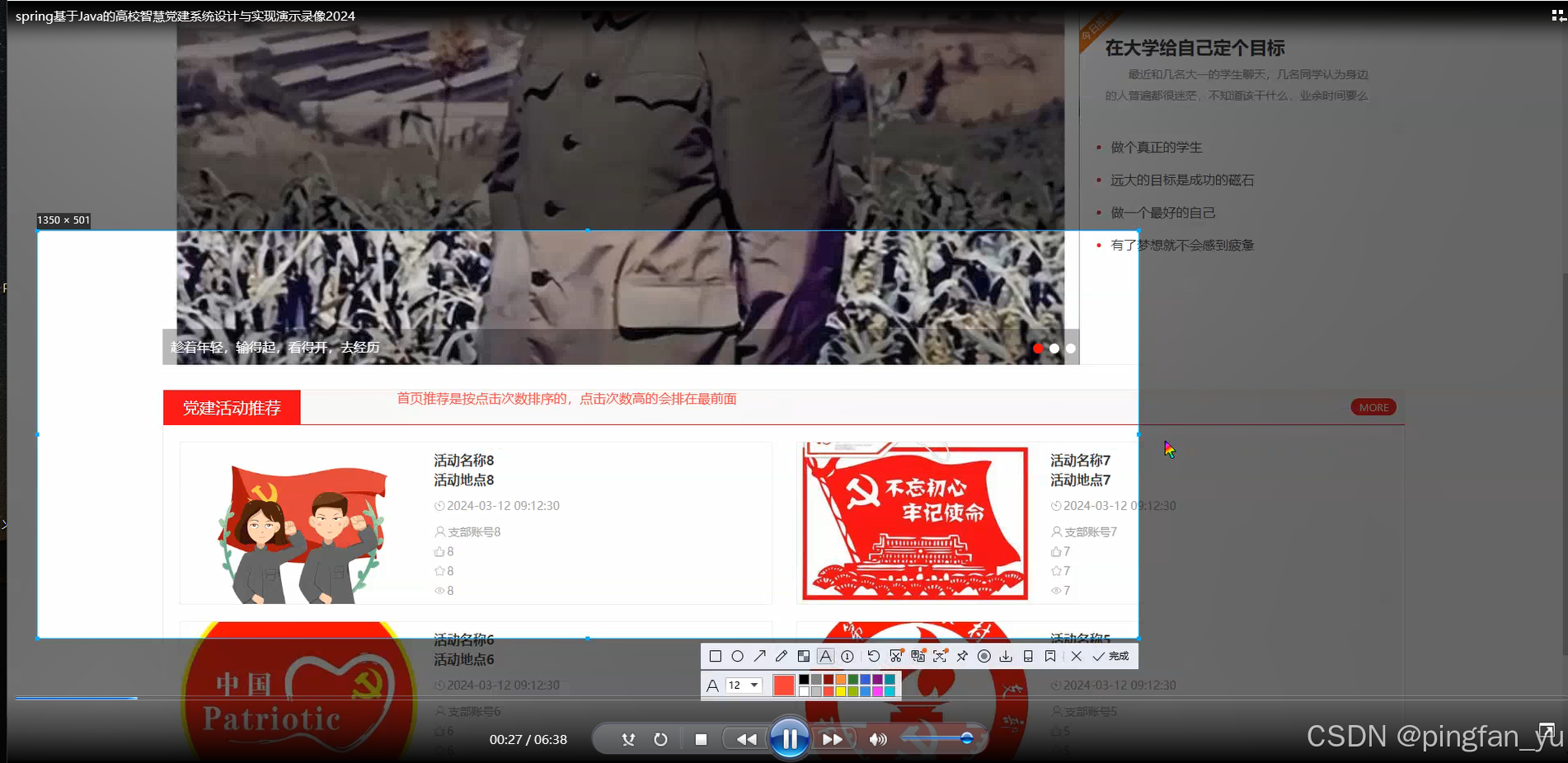Viewport: 1568px width, 763px height.
Task: Select the numbered step marker tool
Action: click(x=847, y=657)
